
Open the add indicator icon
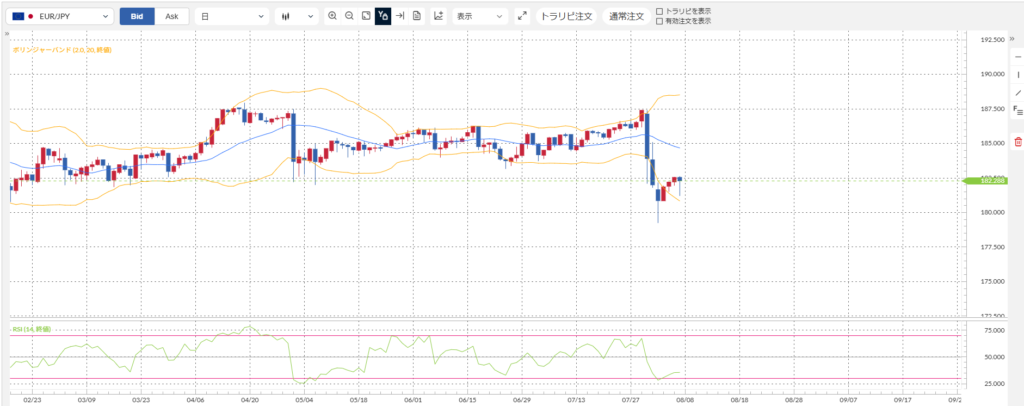[x=438, y=16]
